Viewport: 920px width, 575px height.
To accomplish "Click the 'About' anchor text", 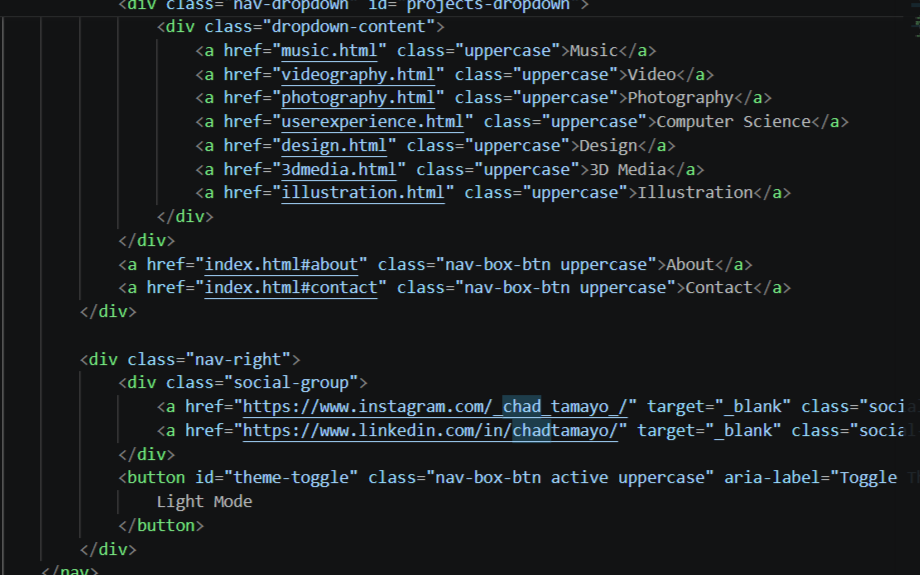I will 690,265.
